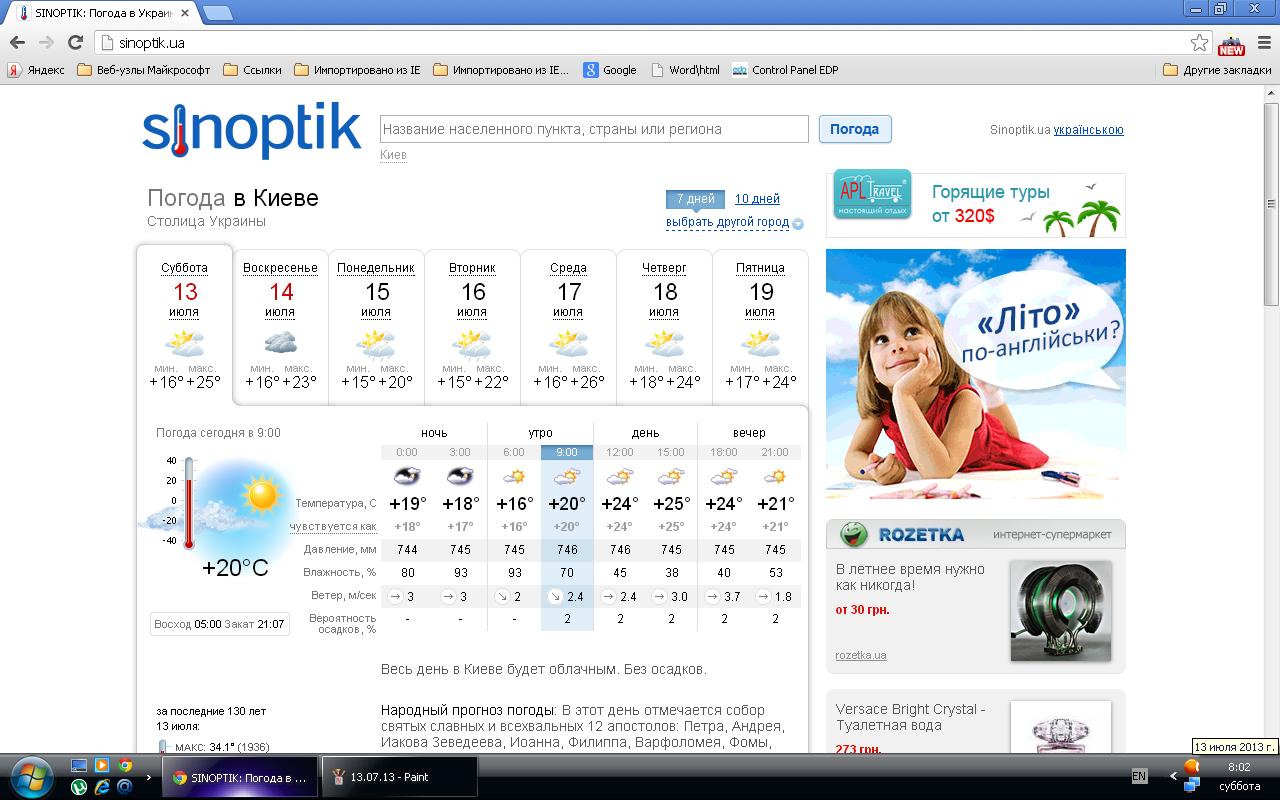This screenshot has width=1280, height=800.
Task: Open the truncated Импортировано из IE... folder
Action: [x=501, y=70]
